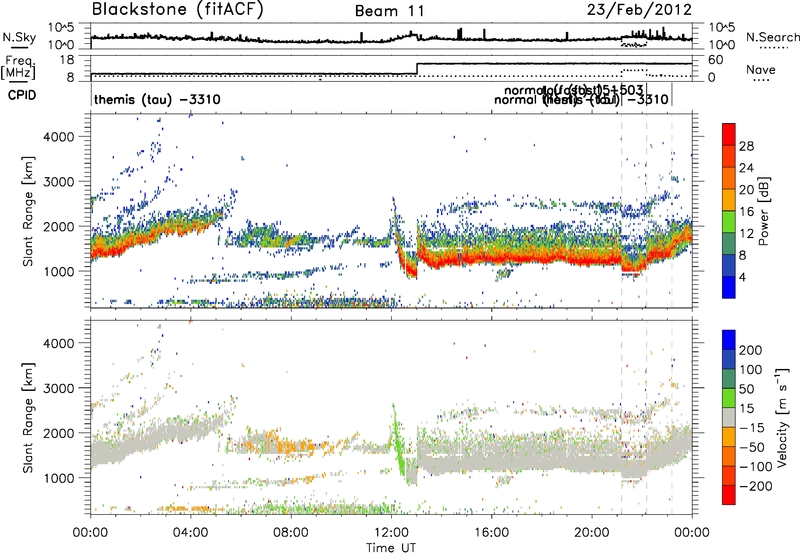
Task: Click the "Power [dB]" colorbar label
Action: pos(763,211)
